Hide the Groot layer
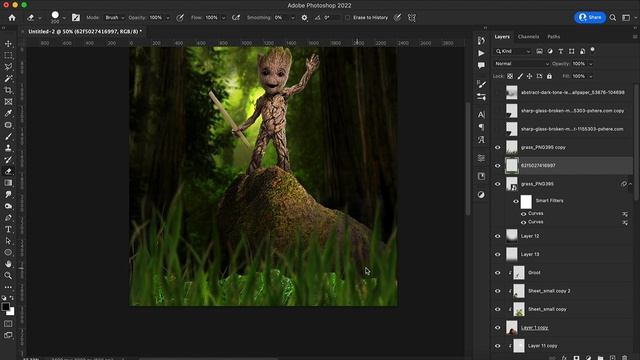Viewport: 640px width, 360px height. [498, 273]
